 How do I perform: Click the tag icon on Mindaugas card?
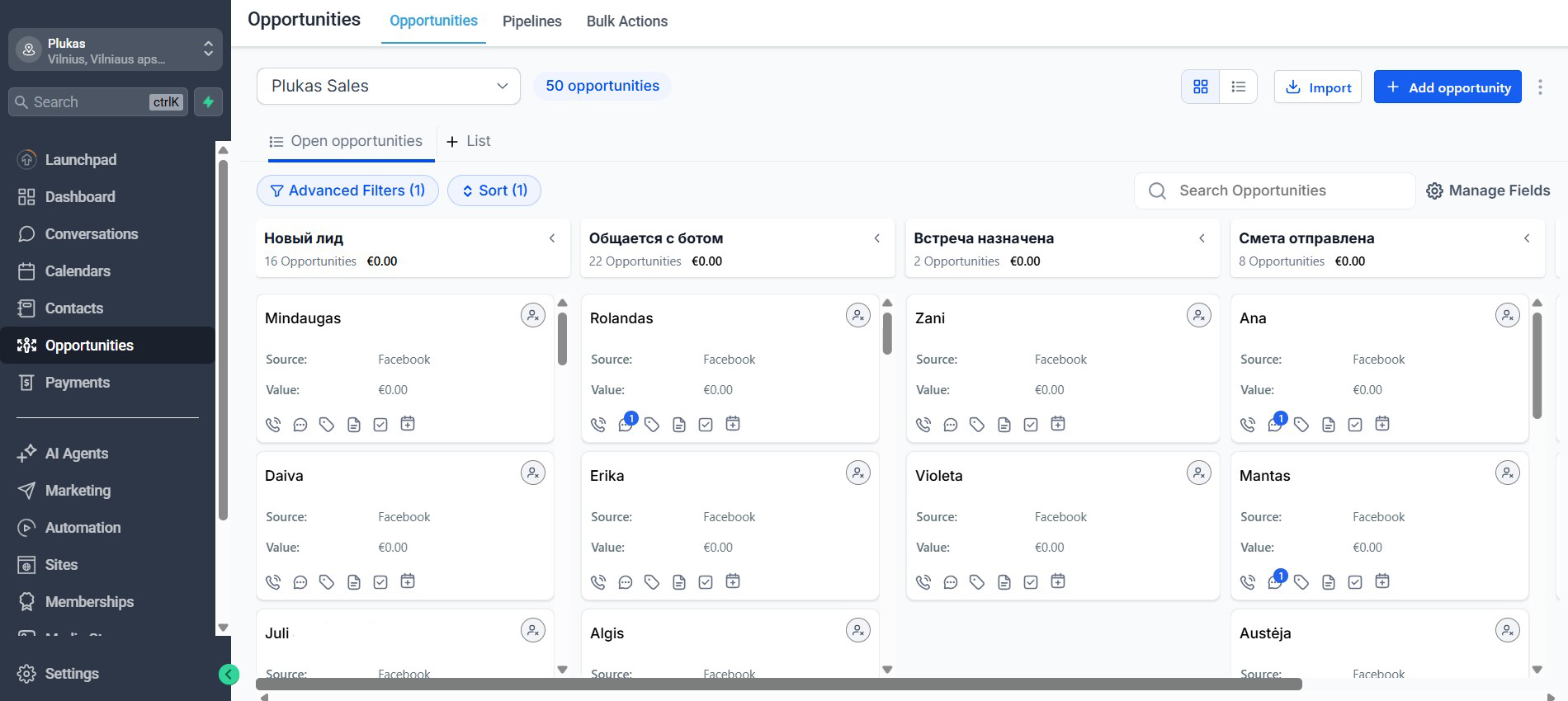[x=327, y=425]
